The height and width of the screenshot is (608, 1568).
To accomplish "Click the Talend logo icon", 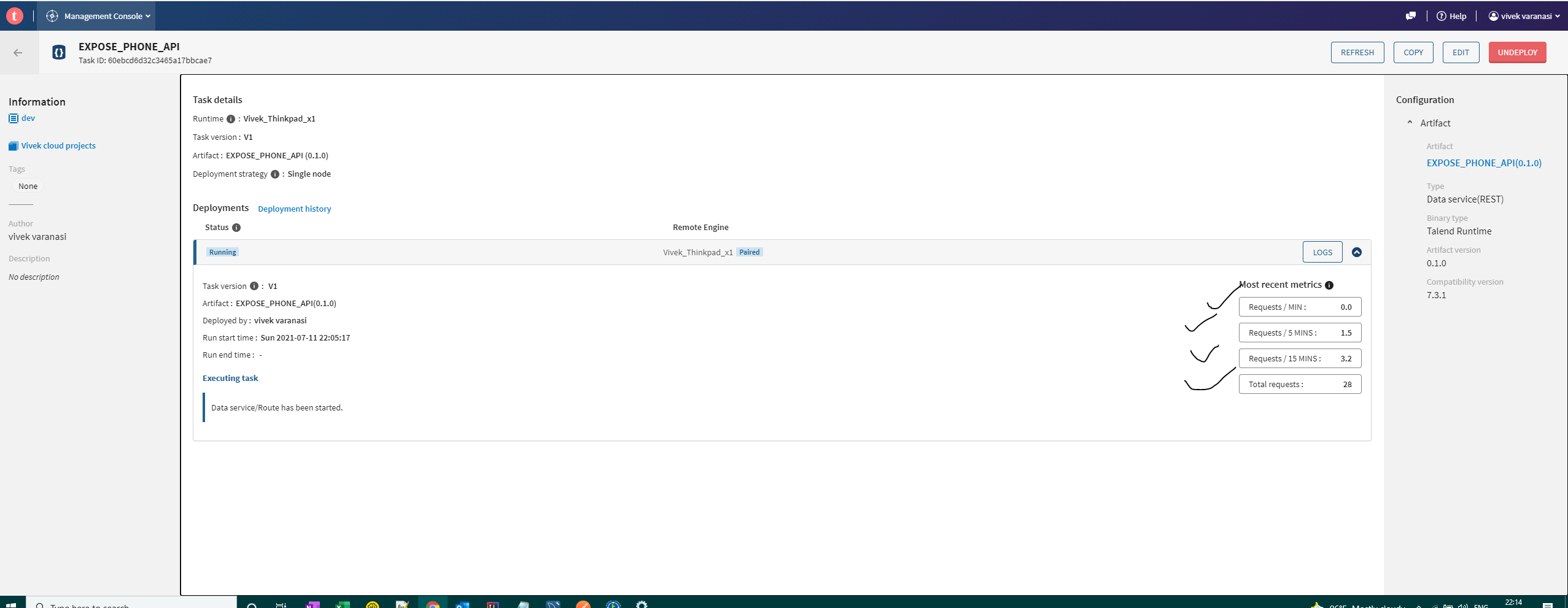I will [x=15, y=16].
